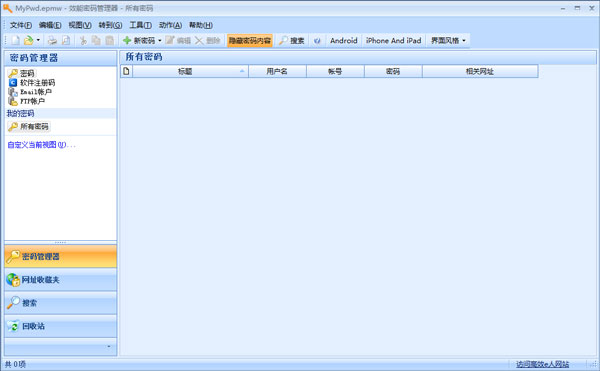Open the 文件(F) menu
The image size is (600, 371).
[21, 25]
